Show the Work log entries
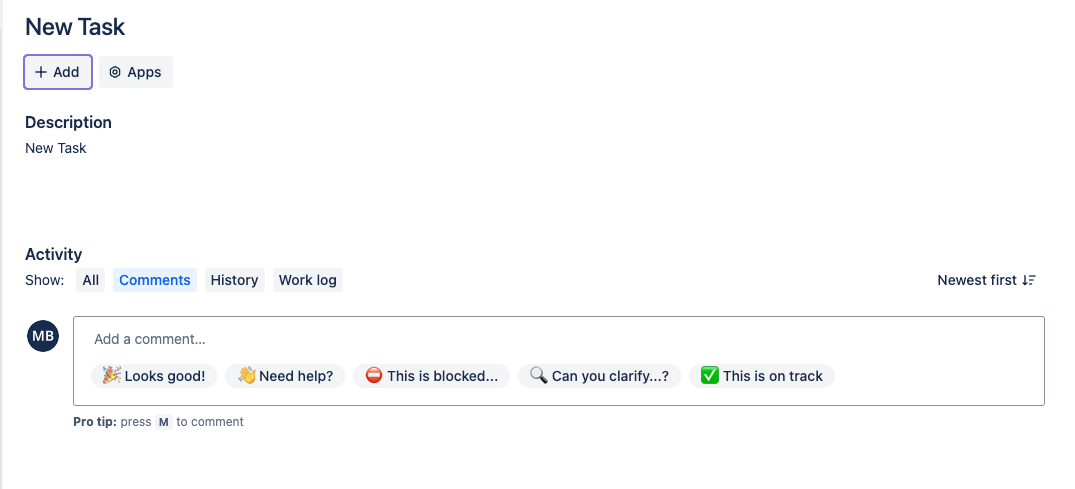The height and width of the screenshot is (489, 1075). pos(307,280)
